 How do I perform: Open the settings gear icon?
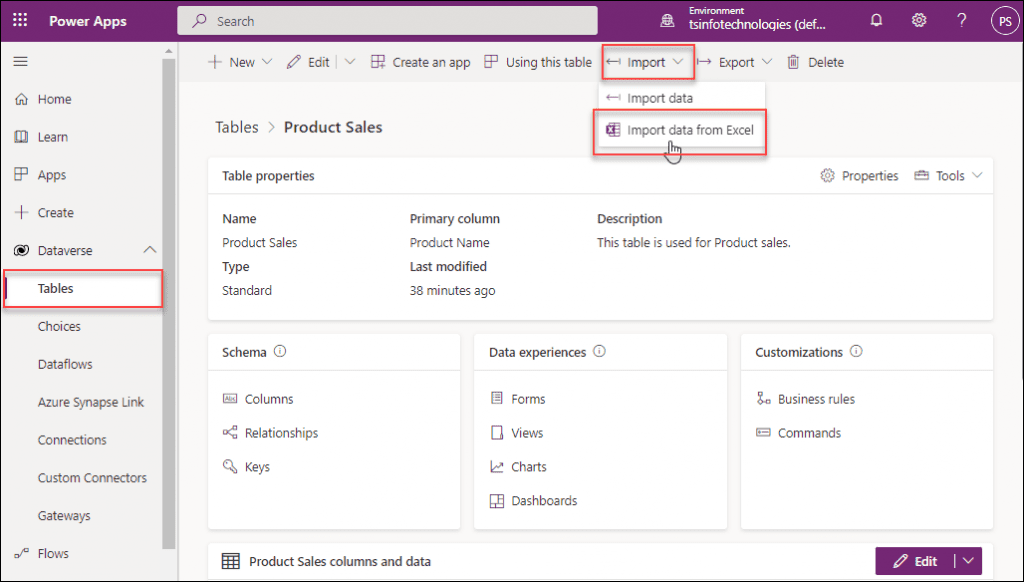coord(919,21)
